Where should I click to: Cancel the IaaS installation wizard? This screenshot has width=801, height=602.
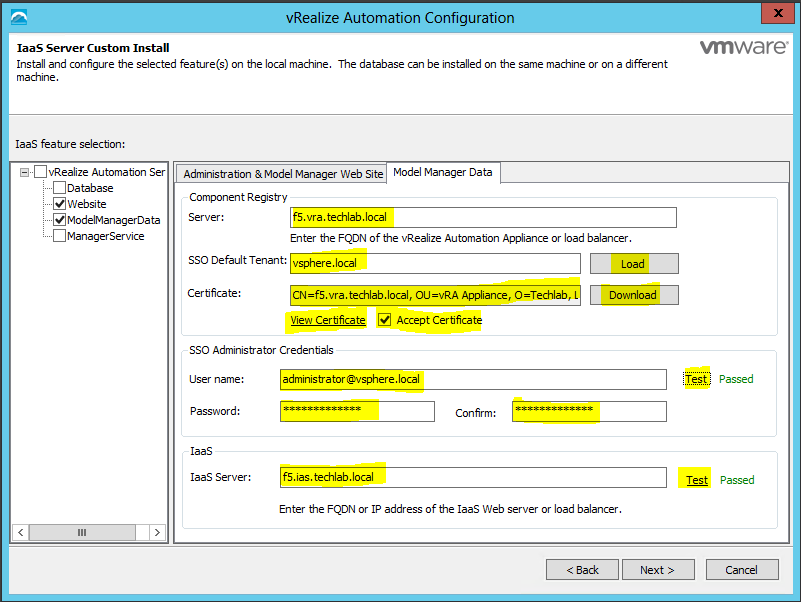(742, 570)
